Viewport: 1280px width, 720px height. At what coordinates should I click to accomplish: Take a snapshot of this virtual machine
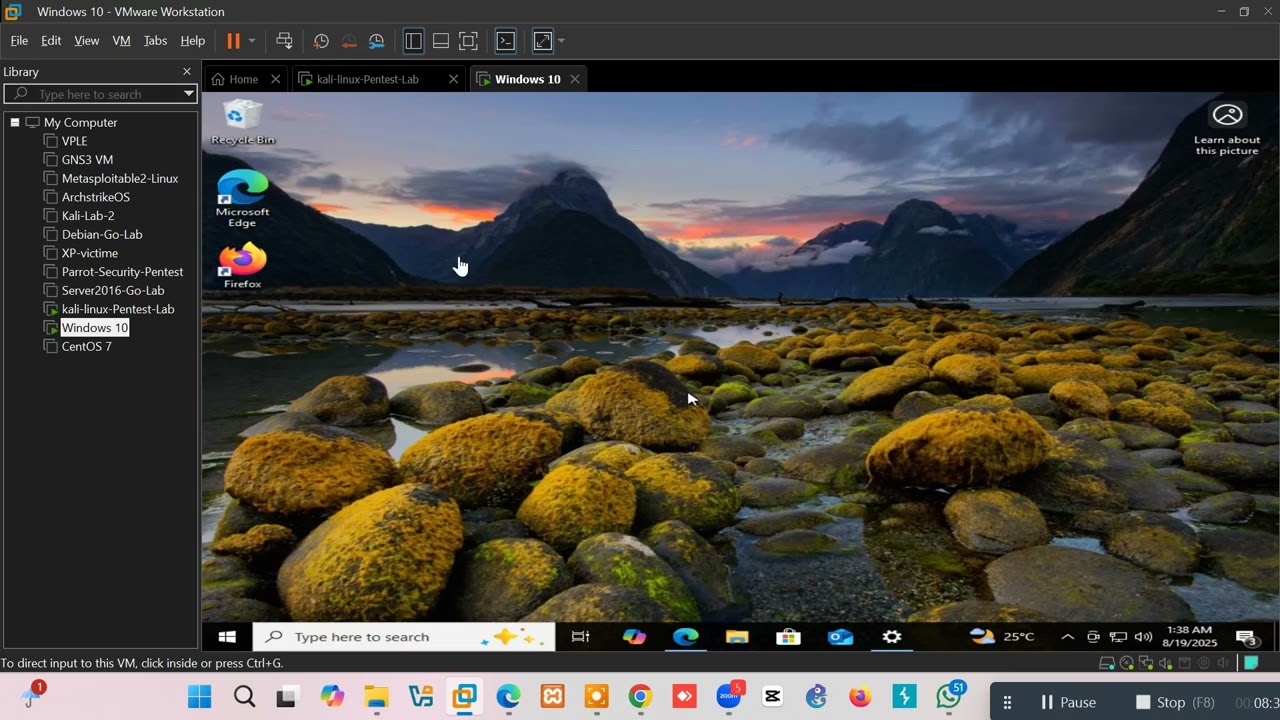pyautogui.click(x=321, y=41)
